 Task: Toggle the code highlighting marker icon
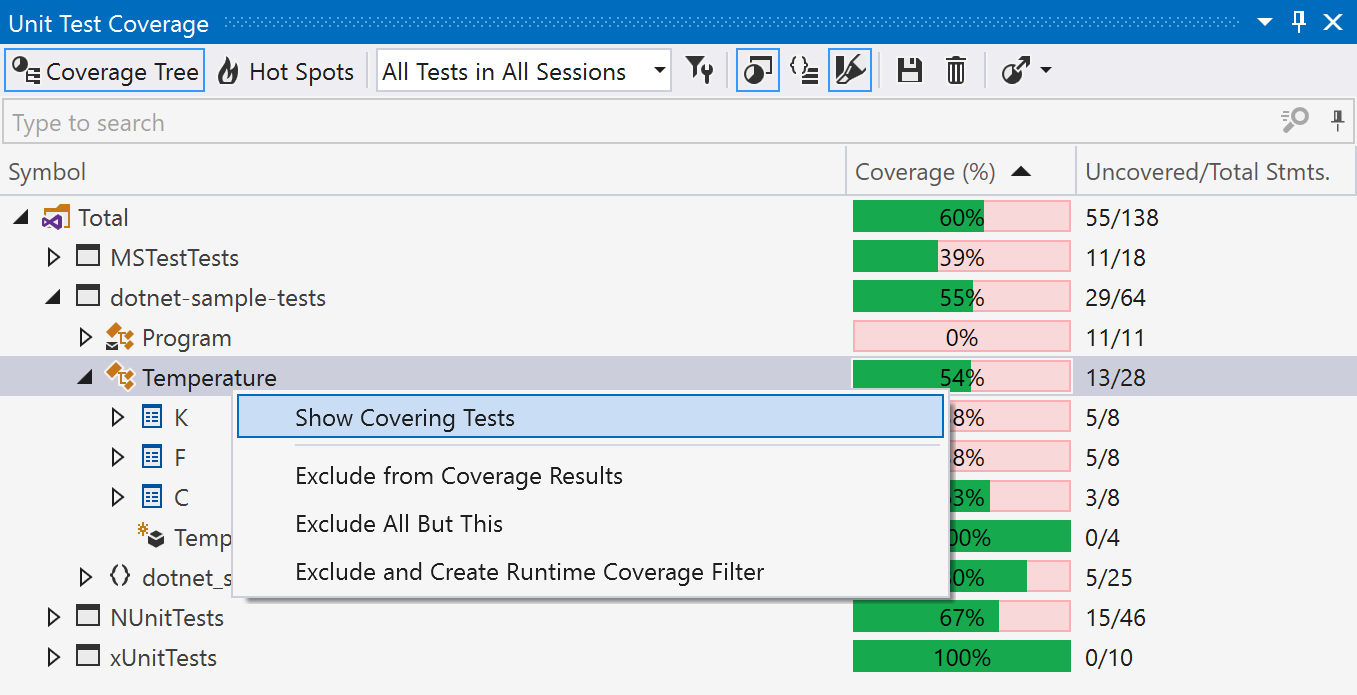849,70
